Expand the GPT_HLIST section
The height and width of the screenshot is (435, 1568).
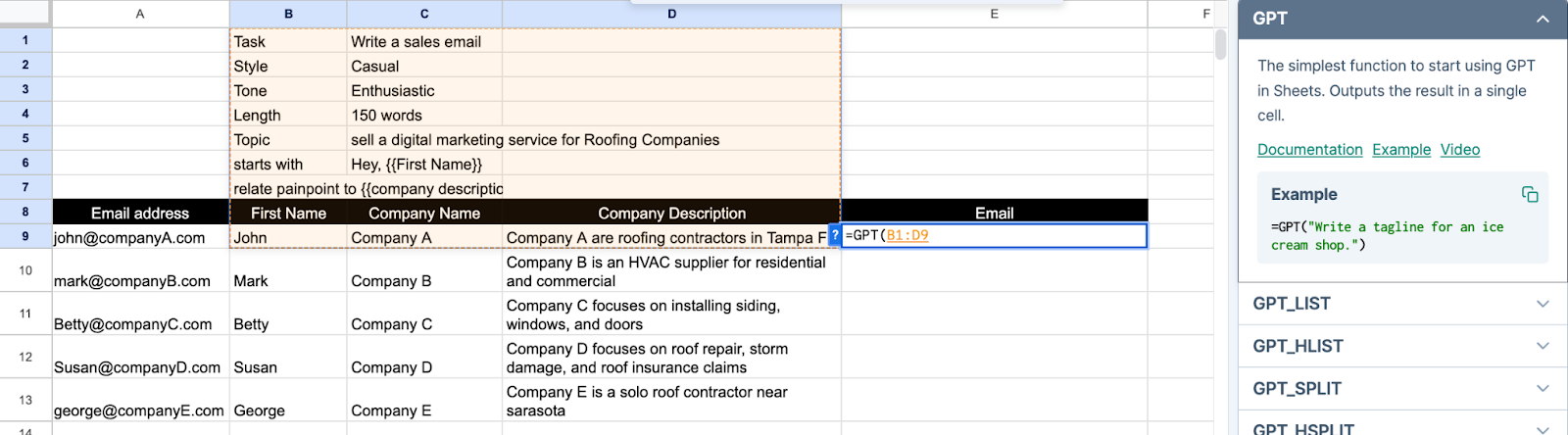(x=1402, y=346)
